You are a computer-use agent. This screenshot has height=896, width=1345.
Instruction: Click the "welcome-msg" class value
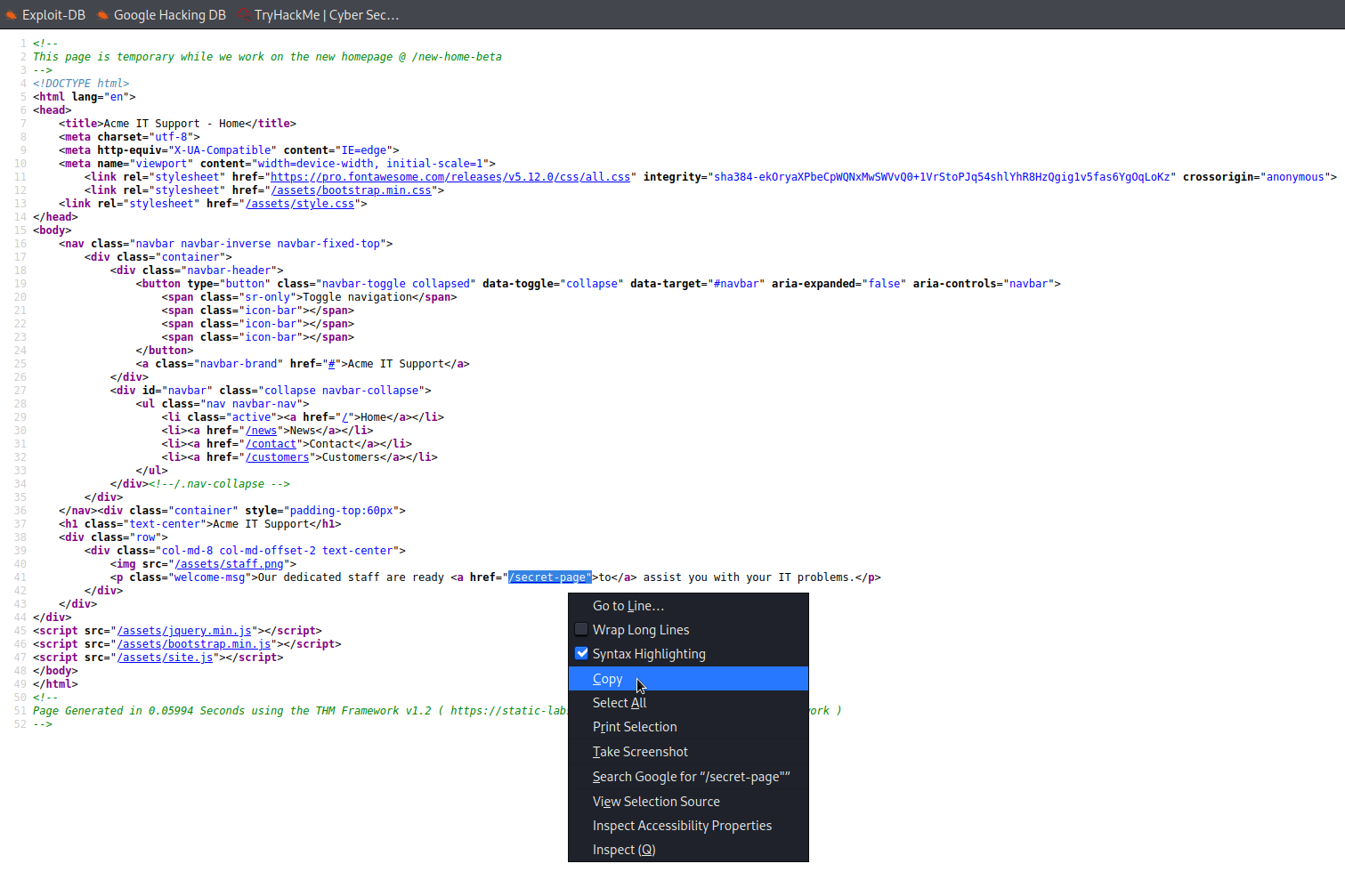(210, 577)
